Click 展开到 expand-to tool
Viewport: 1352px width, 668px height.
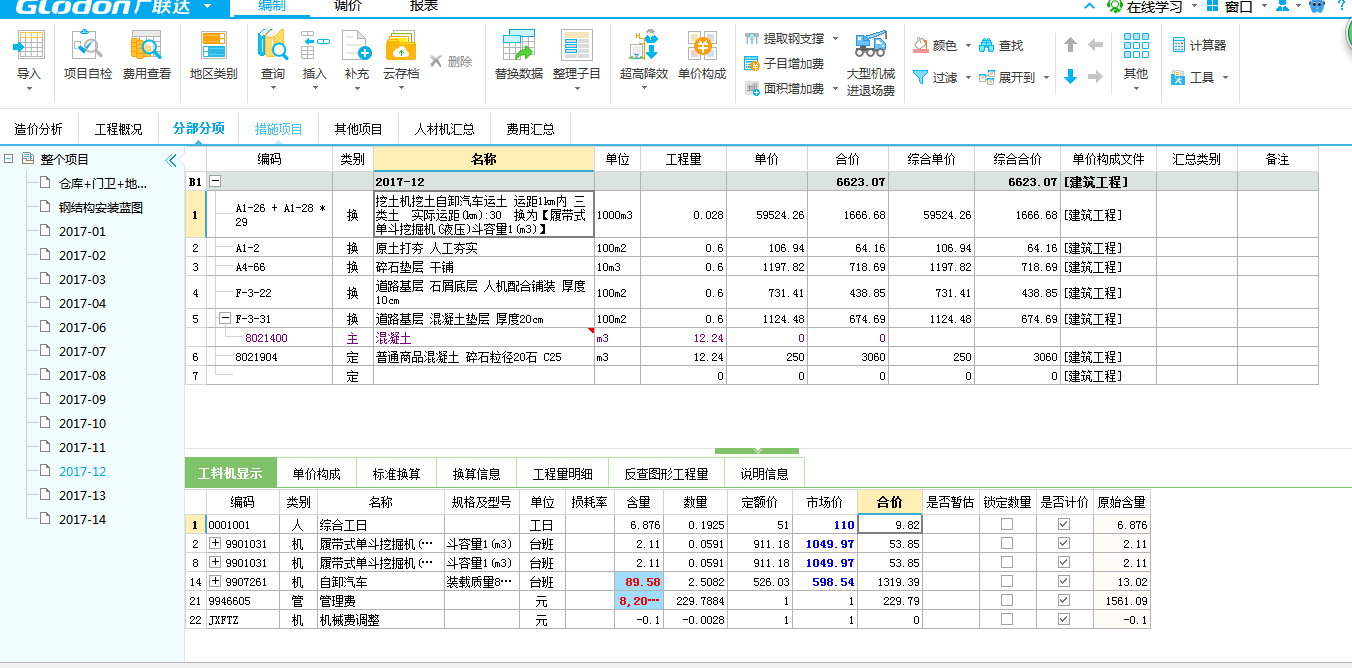[x=1014, y=77]
